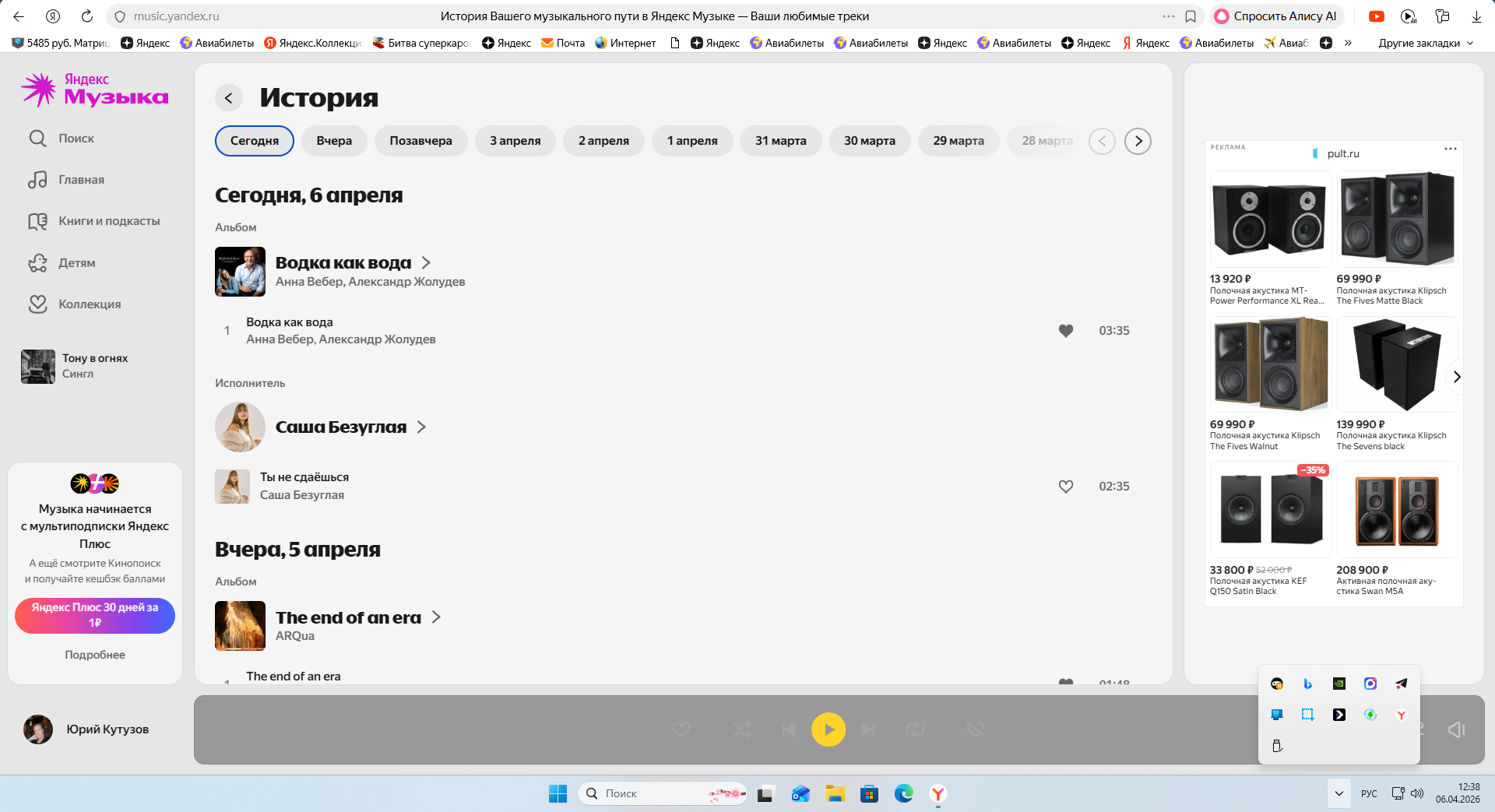Open Microsoft Store from the taskbar
Image resolution: width=1495 pixels, height=812 pixels.
pos(870,793)
